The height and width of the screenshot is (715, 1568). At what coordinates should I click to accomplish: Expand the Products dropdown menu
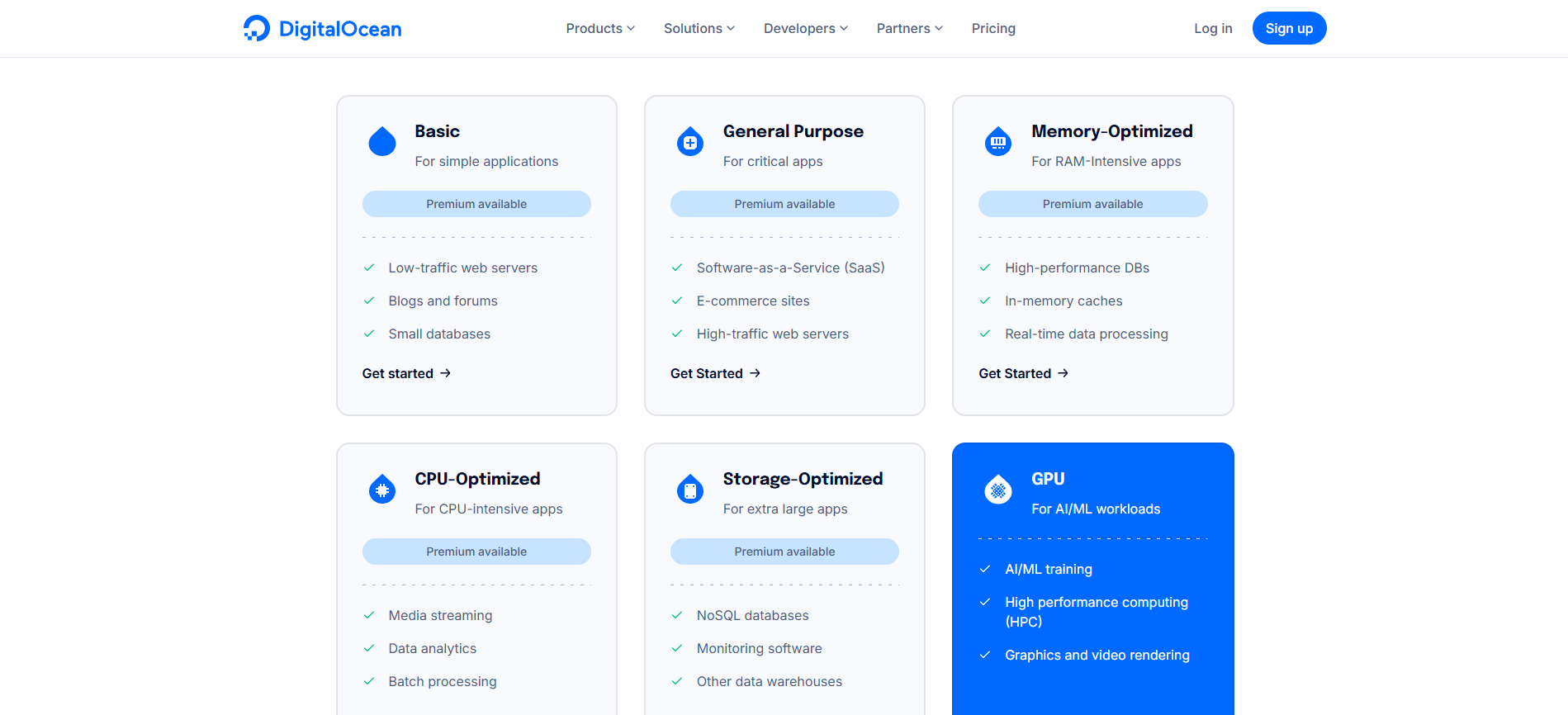[x=600, y=28]
